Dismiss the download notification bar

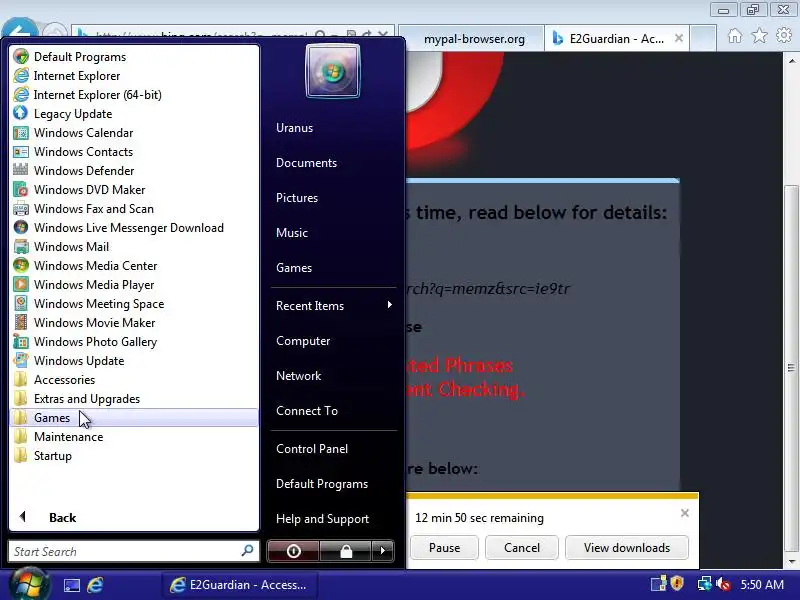coord(685,513)
